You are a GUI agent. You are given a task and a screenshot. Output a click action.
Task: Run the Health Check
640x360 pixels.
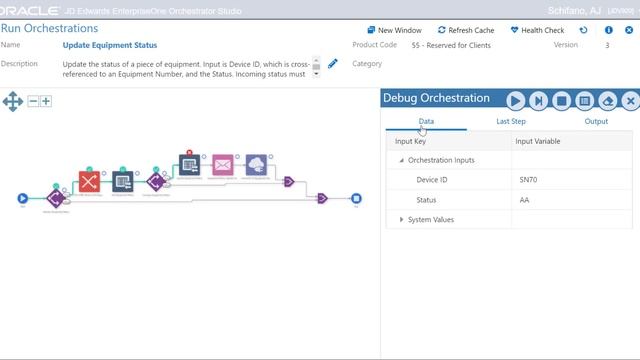pyautogui.click(x=537, y=30)
